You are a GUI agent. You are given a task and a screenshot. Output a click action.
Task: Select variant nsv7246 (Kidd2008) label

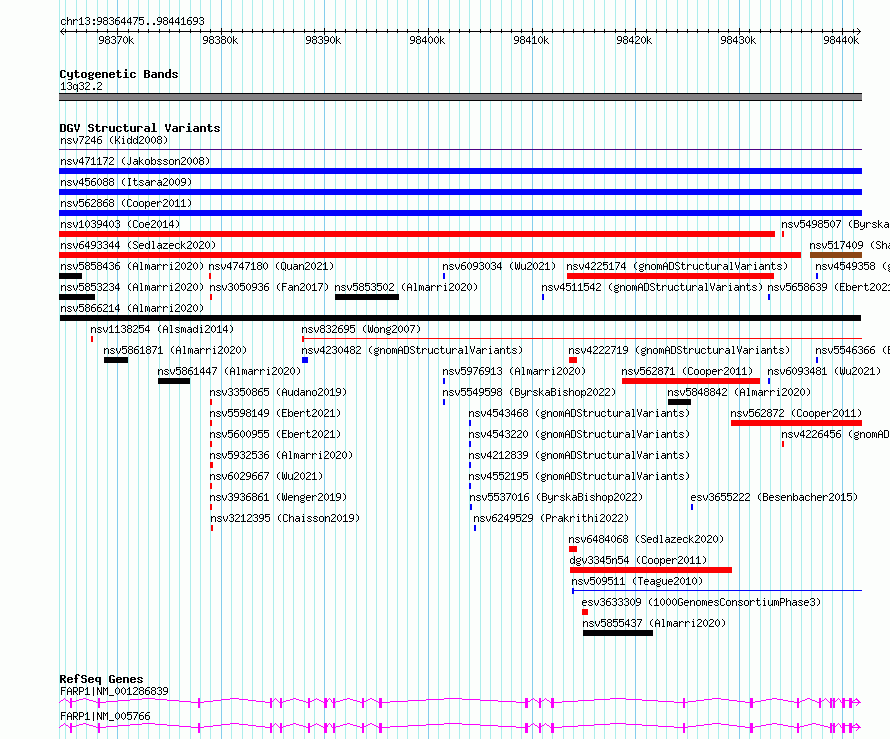pyautogui.click(x=114, y=140)
